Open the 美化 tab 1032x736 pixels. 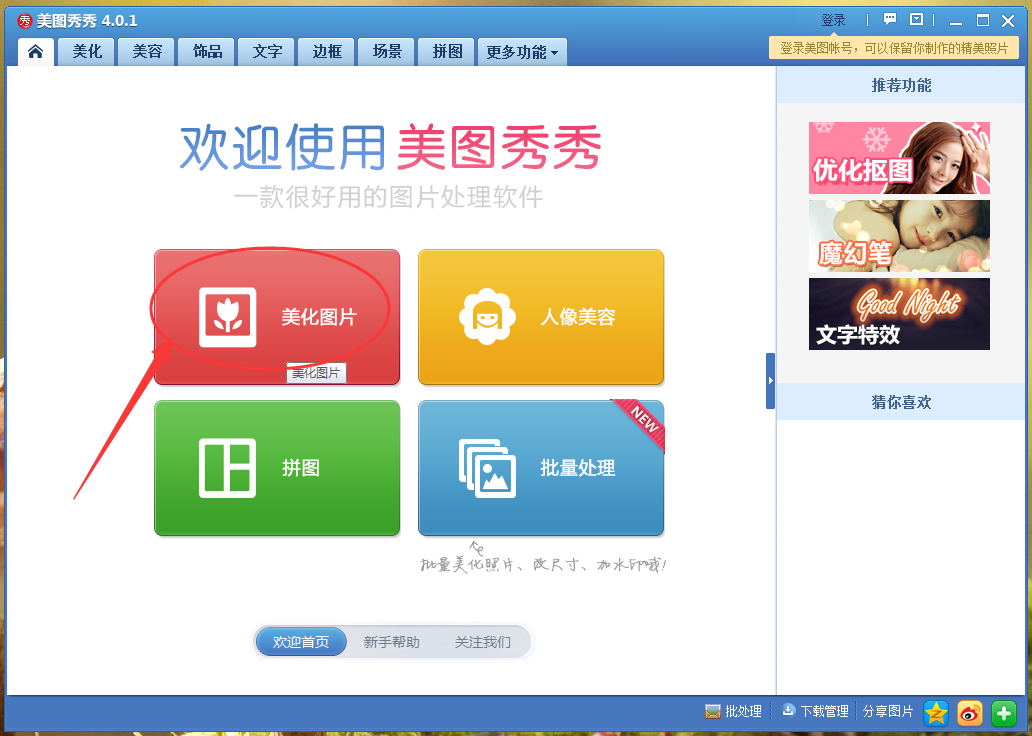[87, 51]
